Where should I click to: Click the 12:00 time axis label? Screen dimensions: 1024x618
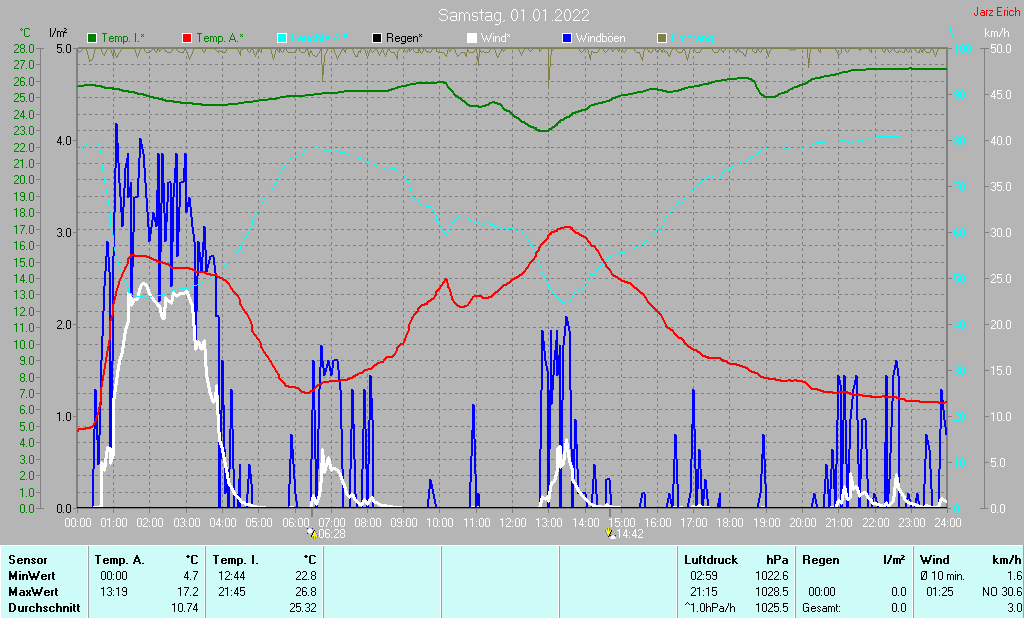512,522
